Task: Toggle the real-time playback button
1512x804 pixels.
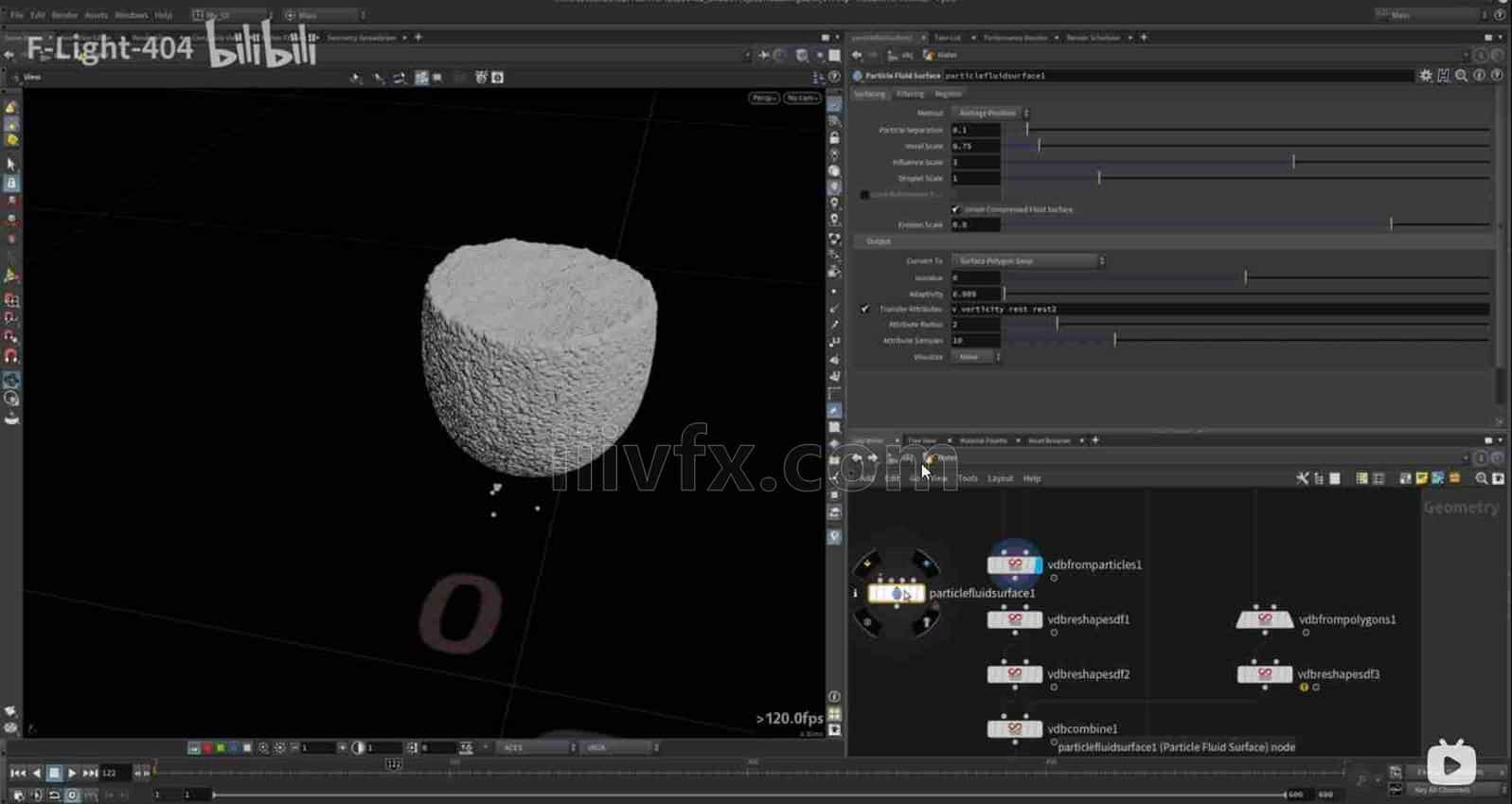Action: point(72,795)
